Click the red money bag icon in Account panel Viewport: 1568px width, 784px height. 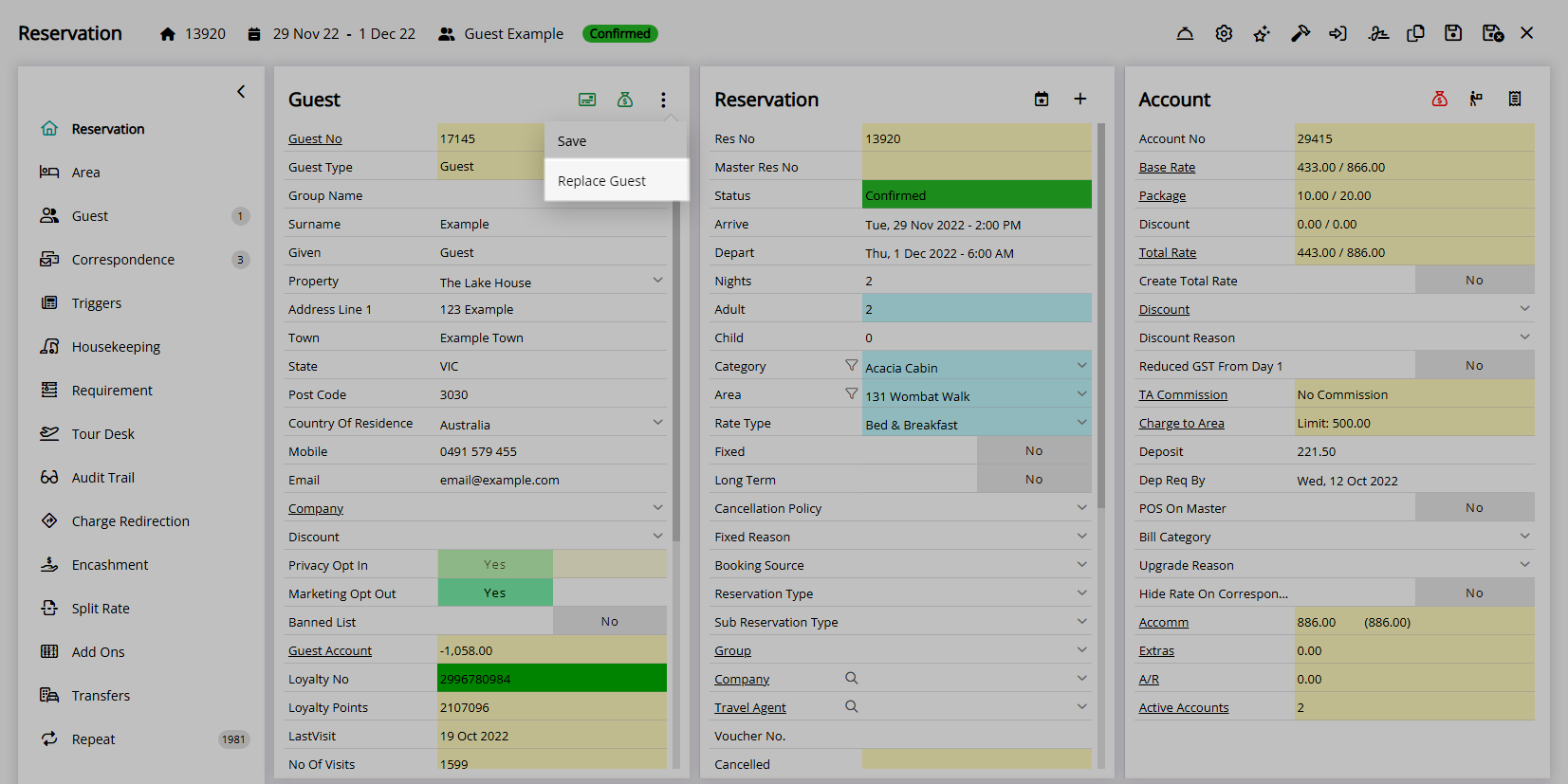[1439, 99]
